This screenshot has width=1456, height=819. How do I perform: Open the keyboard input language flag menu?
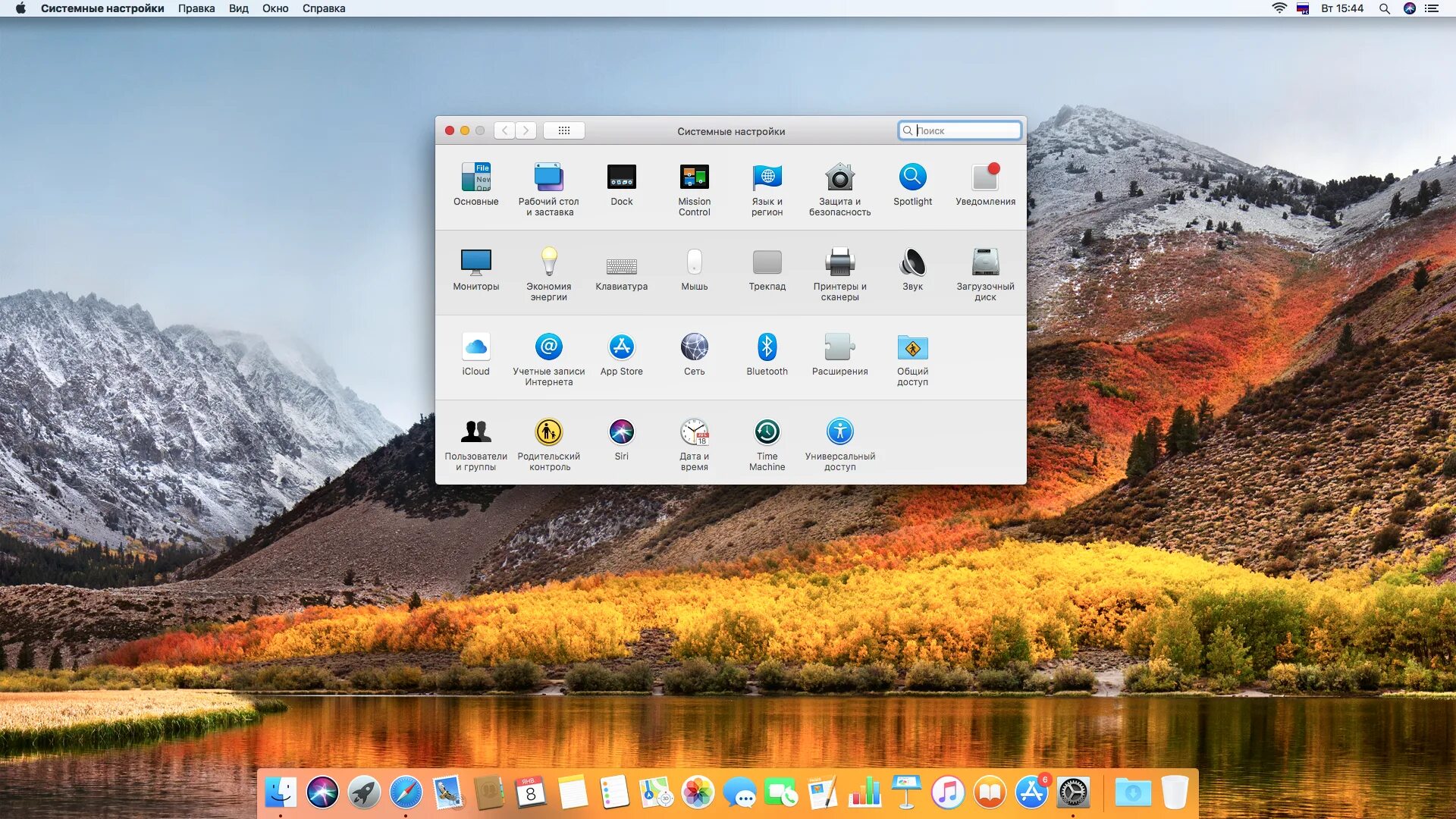[1303, 8]
